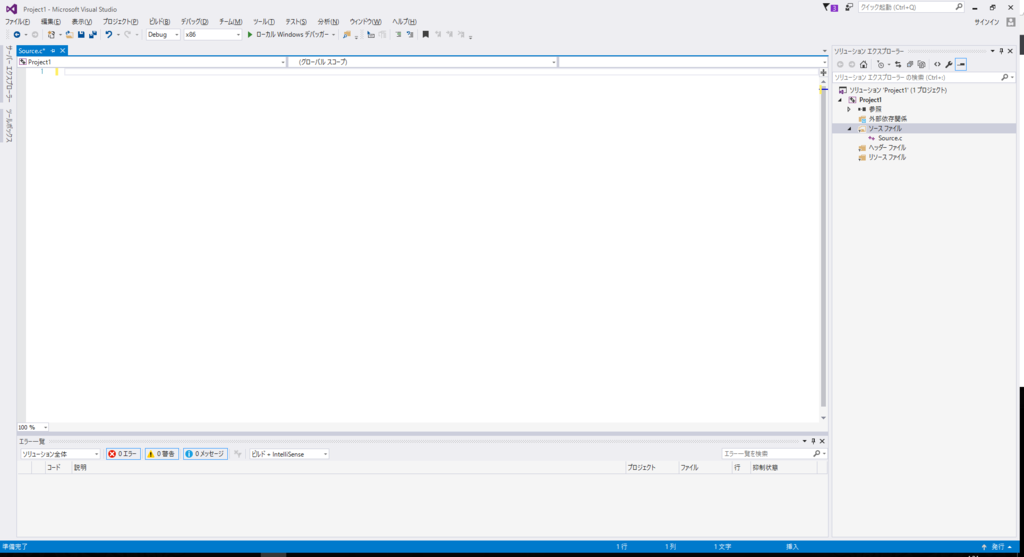
Task: Click the New Project toolbar icon
Action: [51, 35]
